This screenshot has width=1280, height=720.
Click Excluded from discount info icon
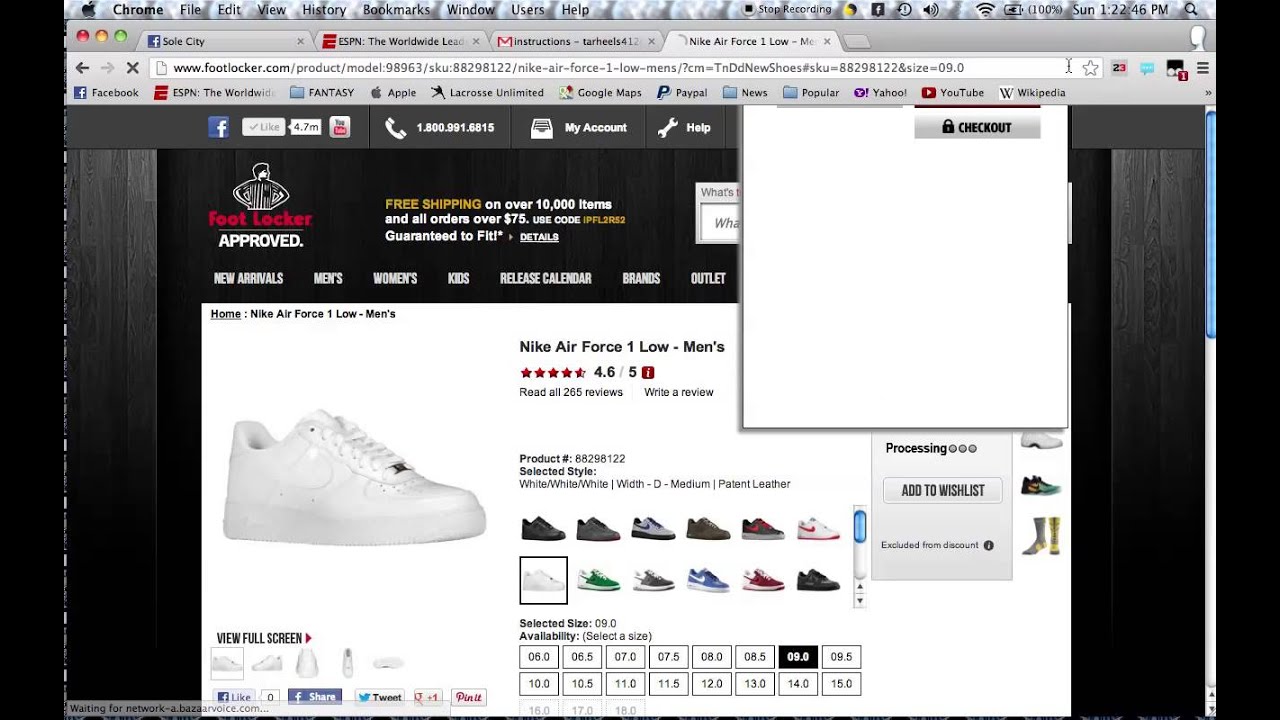click(989, 545)
